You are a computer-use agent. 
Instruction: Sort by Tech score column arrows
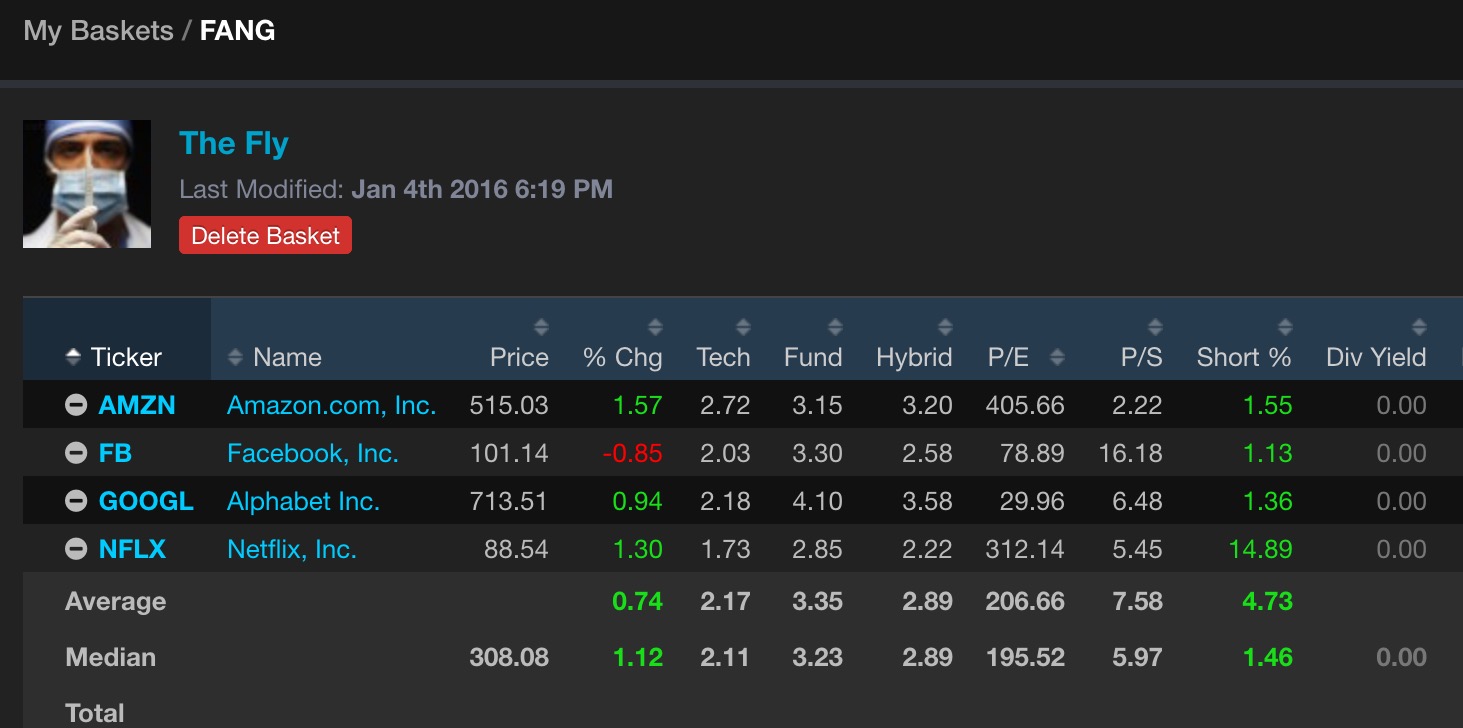pyautogui.click(x=743, y=327)
